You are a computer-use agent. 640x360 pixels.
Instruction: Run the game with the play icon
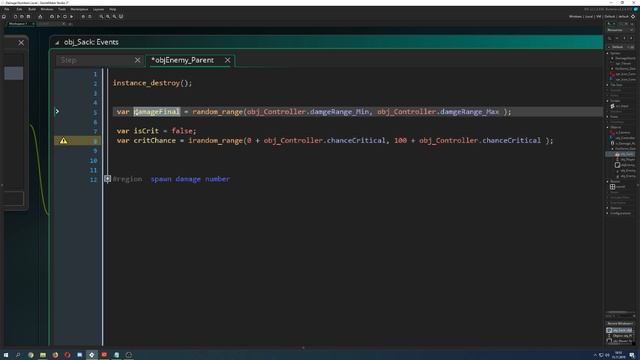tap(58, 17)
